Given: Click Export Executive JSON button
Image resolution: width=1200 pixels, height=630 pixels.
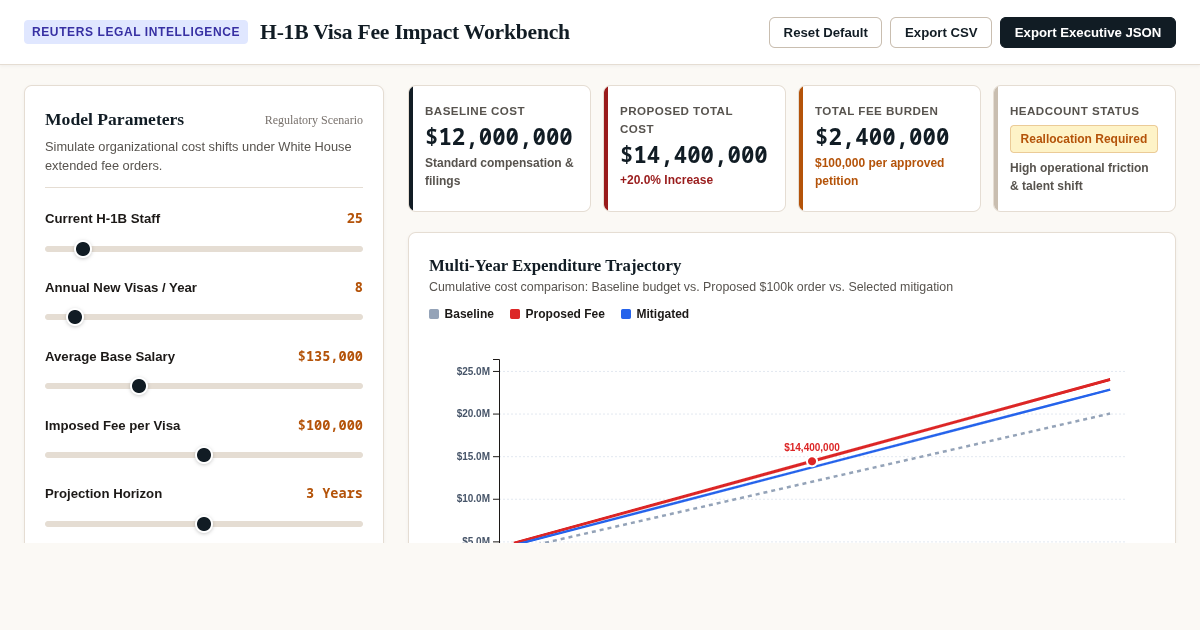Looking at the screenshot, I should point(1088,32).
